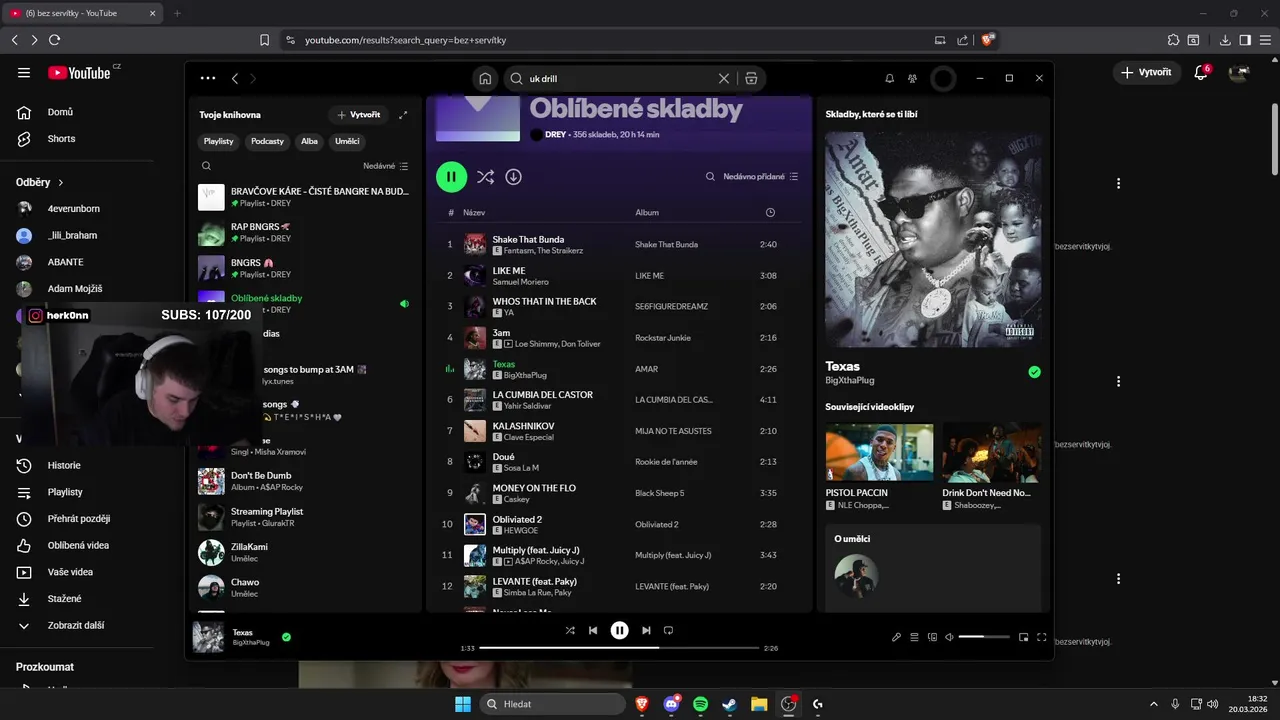
Task: Open the YouTube hamburger menu
Action: (x=24, y=72)
